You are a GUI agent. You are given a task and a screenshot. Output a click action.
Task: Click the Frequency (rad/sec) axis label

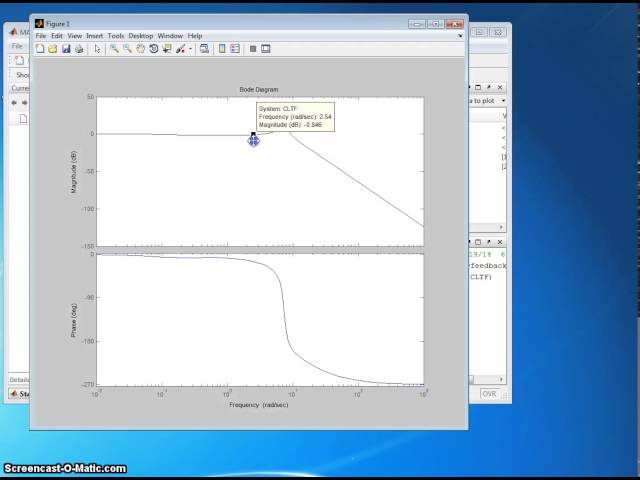(x=259, y=405)
